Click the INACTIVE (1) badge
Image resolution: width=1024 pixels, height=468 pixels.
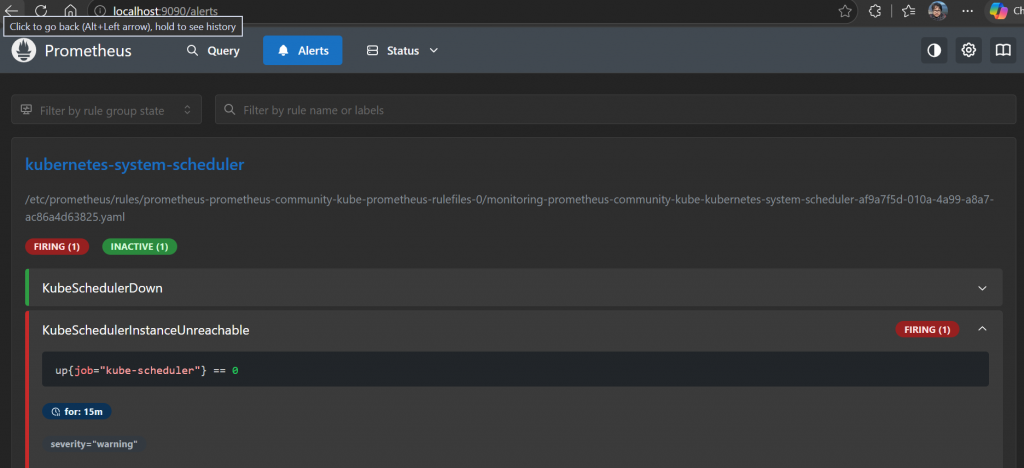[140, 247]
